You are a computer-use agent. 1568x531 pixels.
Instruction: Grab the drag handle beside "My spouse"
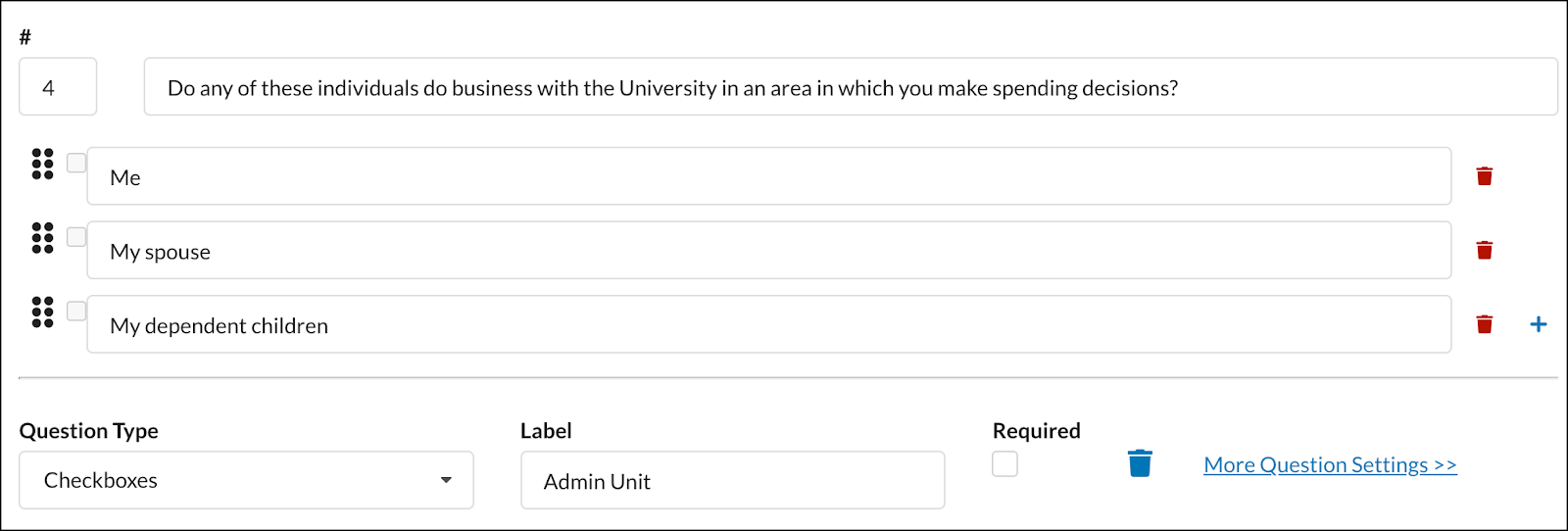click(x=42, y=238)
